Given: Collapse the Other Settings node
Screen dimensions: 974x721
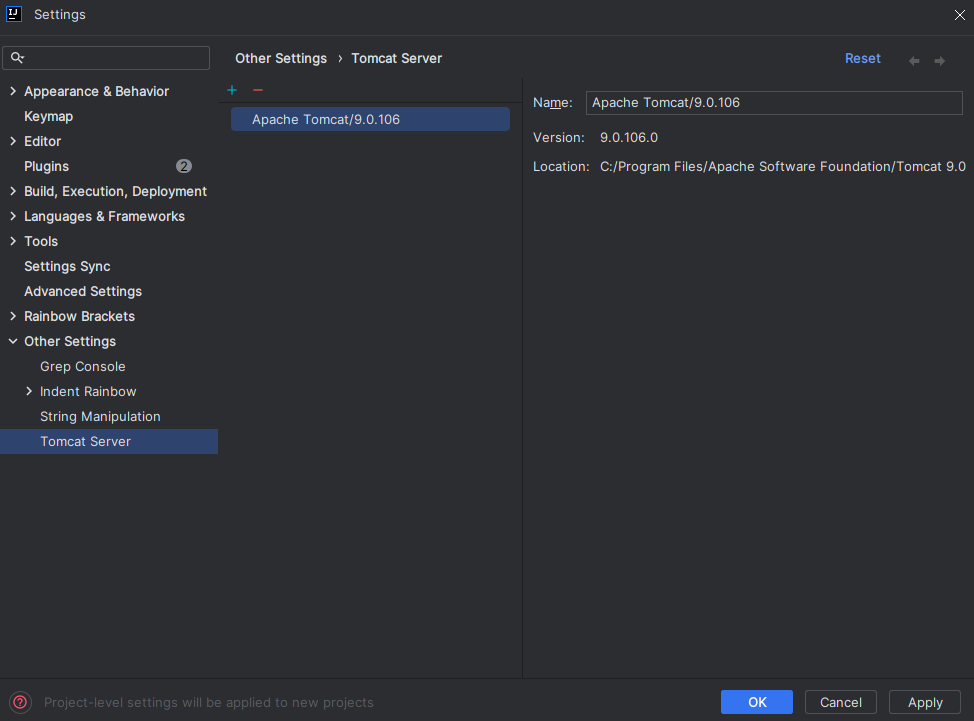Looking at the screenshot, I should (x=13, y=341).
